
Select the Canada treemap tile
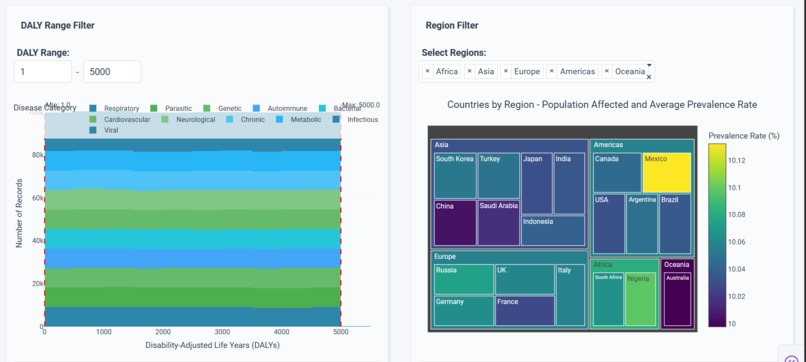pos(617,173)
